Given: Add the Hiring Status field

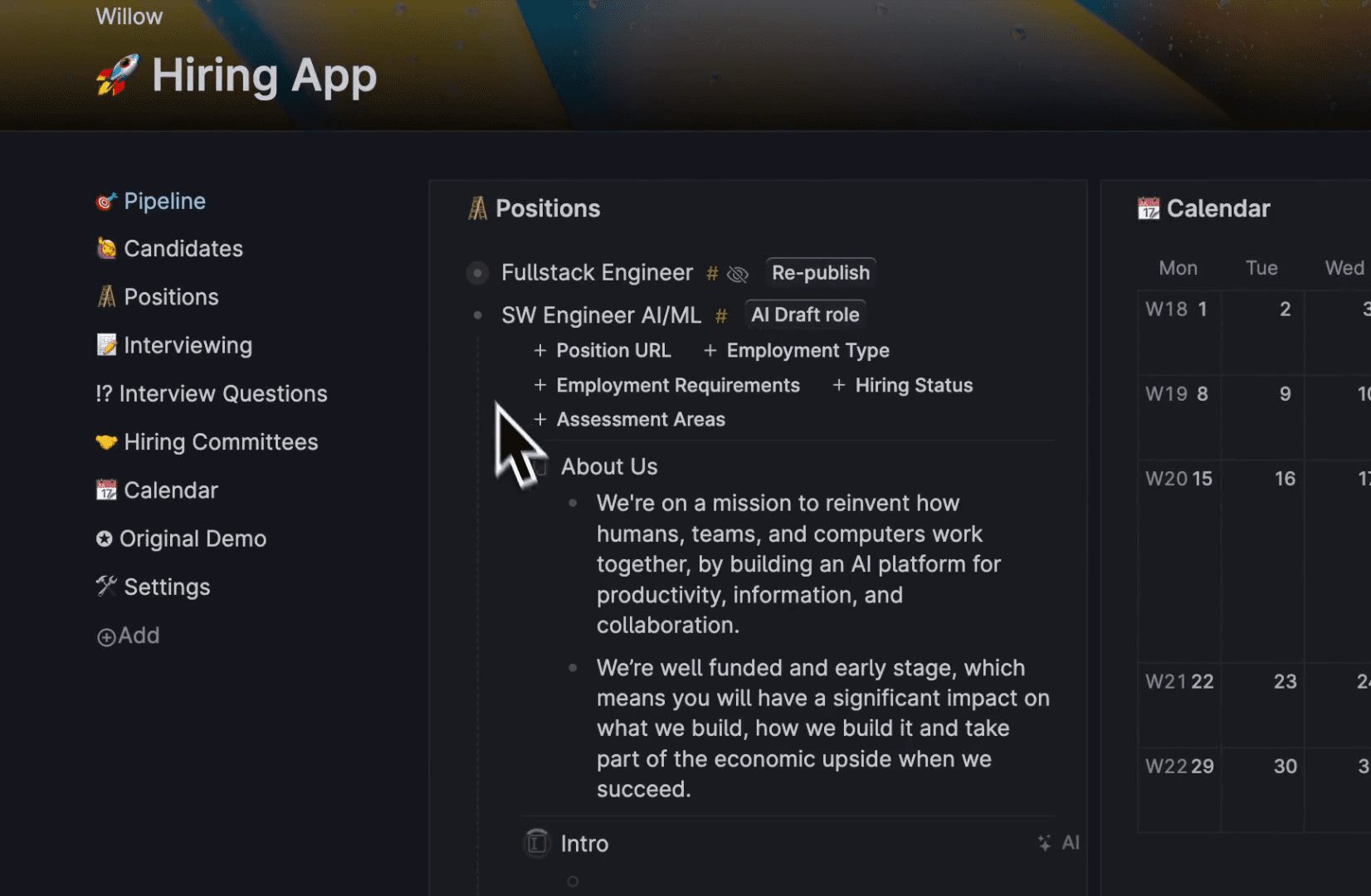Looking at the screenshot, I should [903, 386].
